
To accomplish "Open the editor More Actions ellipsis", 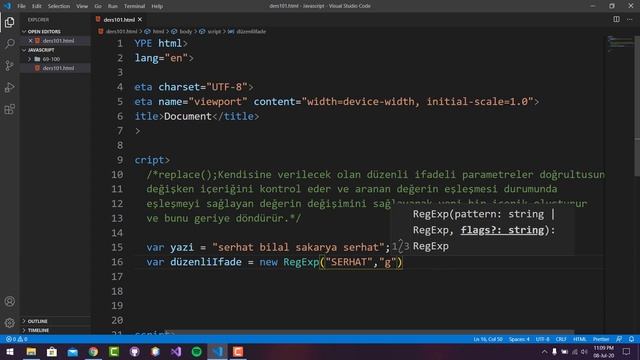I will (630, 19).
